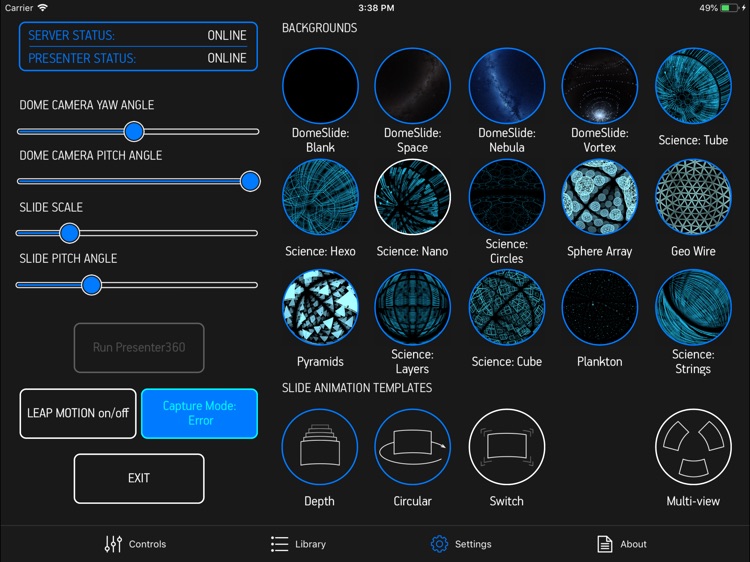
Task: Click the BACKGROUNDS heading
Action: (x=320, y=28)
